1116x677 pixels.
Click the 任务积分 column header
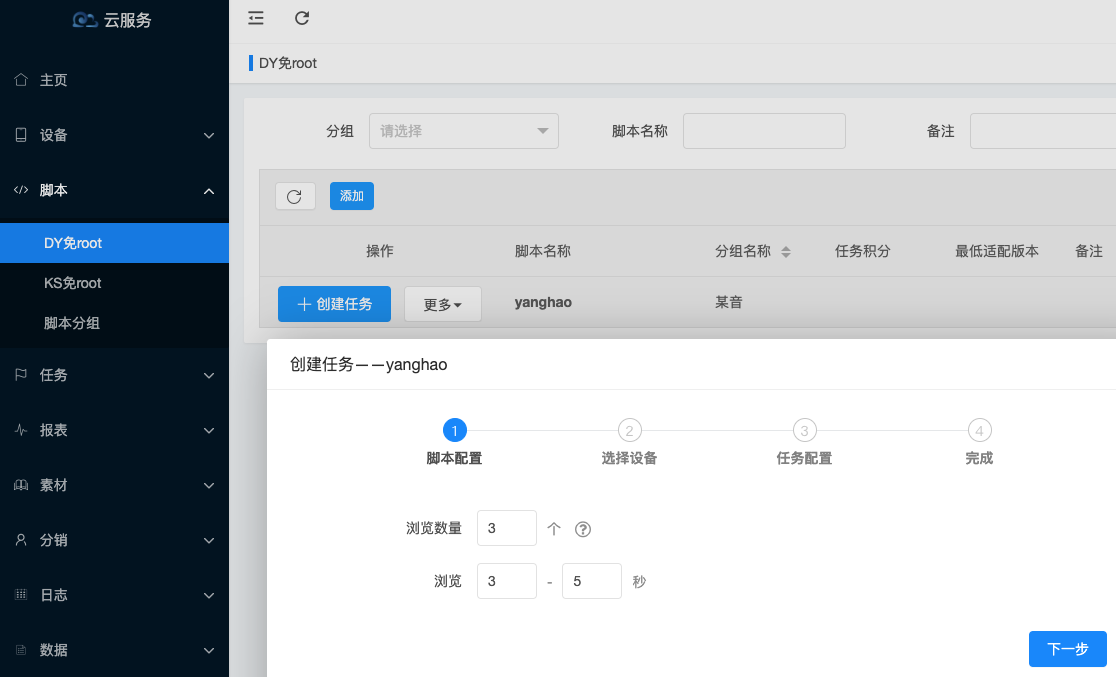click(863, 251)
